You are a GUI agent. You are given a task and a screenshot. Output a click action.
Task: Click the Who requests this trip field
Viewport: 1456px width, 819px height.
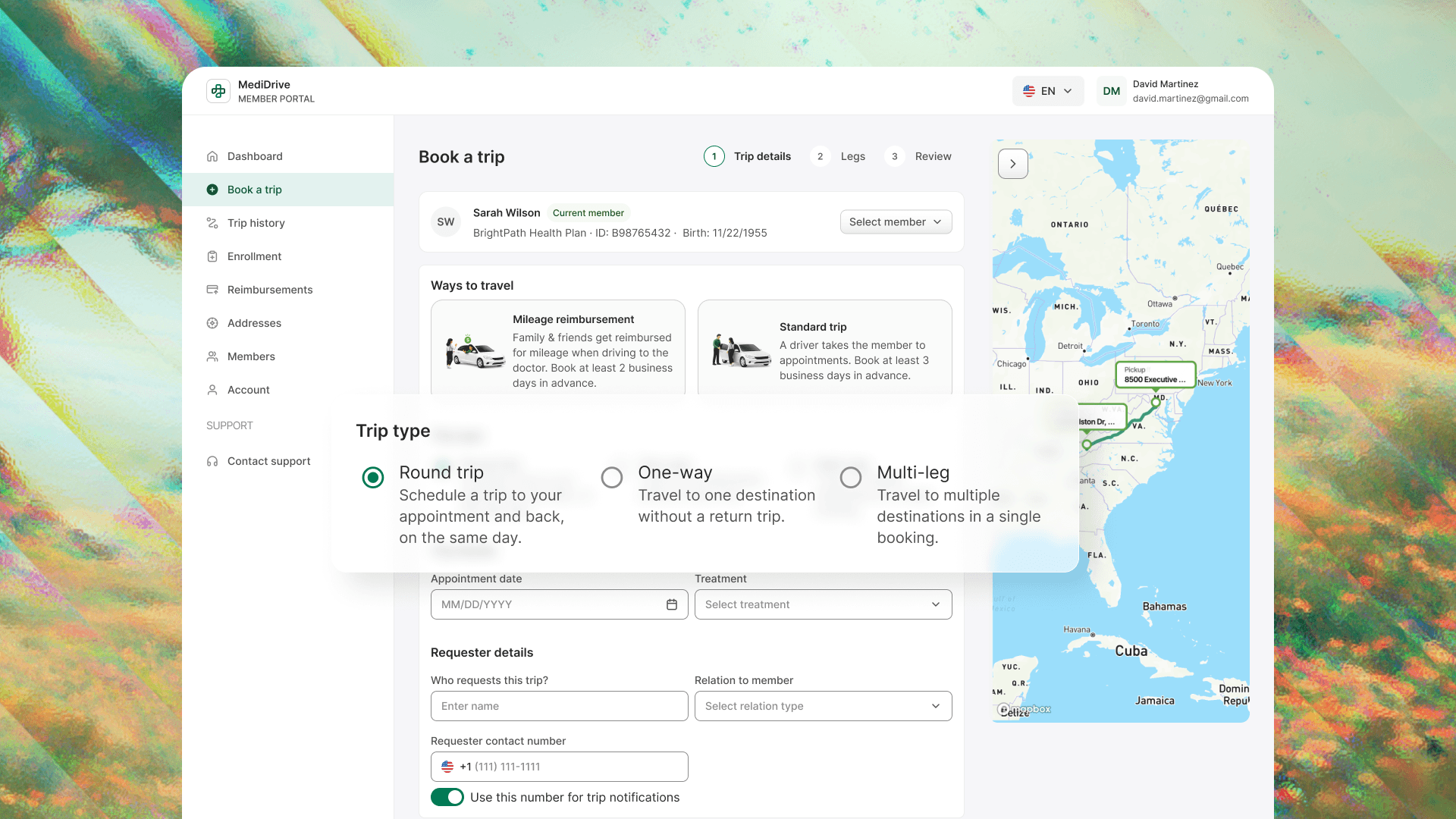coord(560,706)
